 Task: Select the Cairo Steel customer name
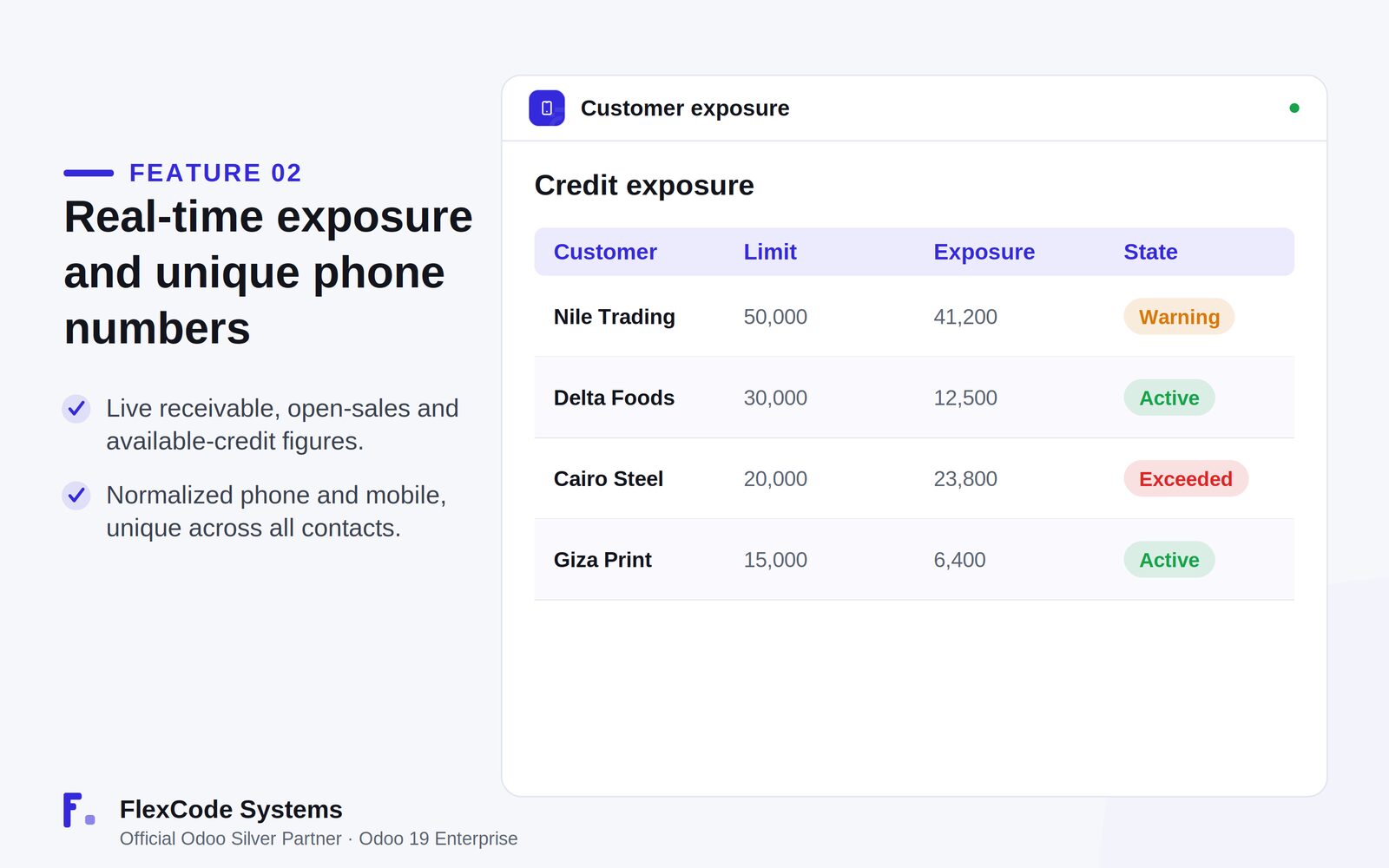click(x=609, y=479)
